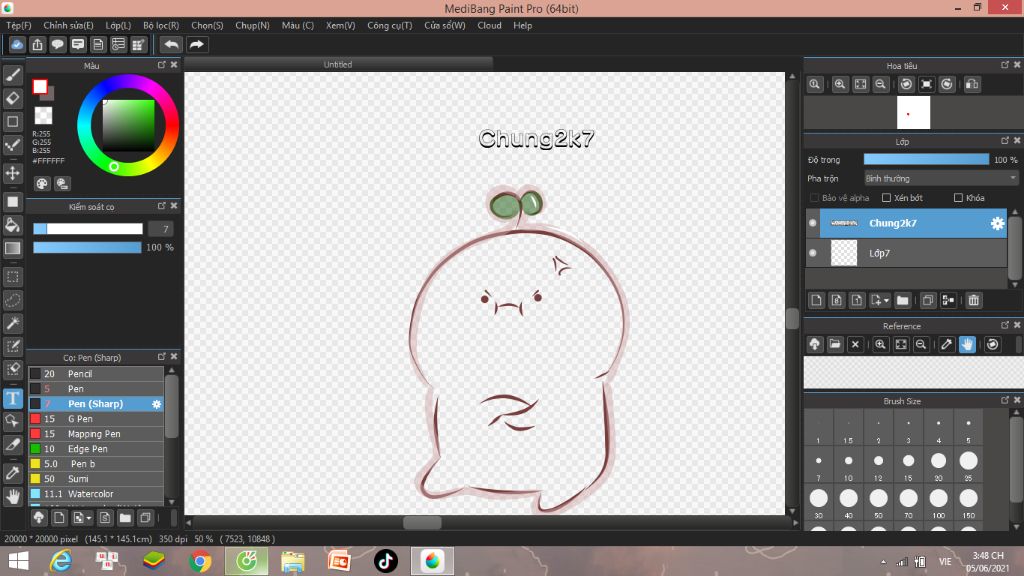1024x576 pixels.
Task: Redo the last action
Action: click(196, 44)
